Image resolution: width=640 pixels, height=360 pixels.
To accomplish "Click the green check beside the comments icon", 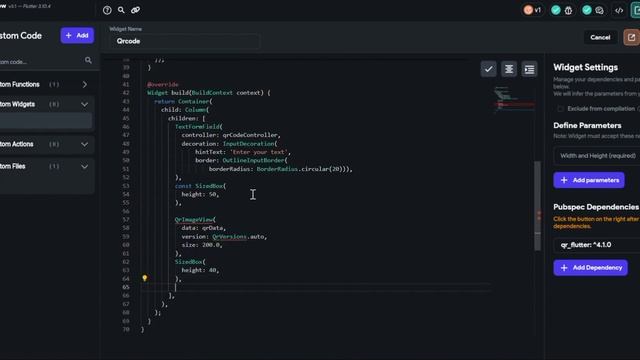I will coord(587,10).
